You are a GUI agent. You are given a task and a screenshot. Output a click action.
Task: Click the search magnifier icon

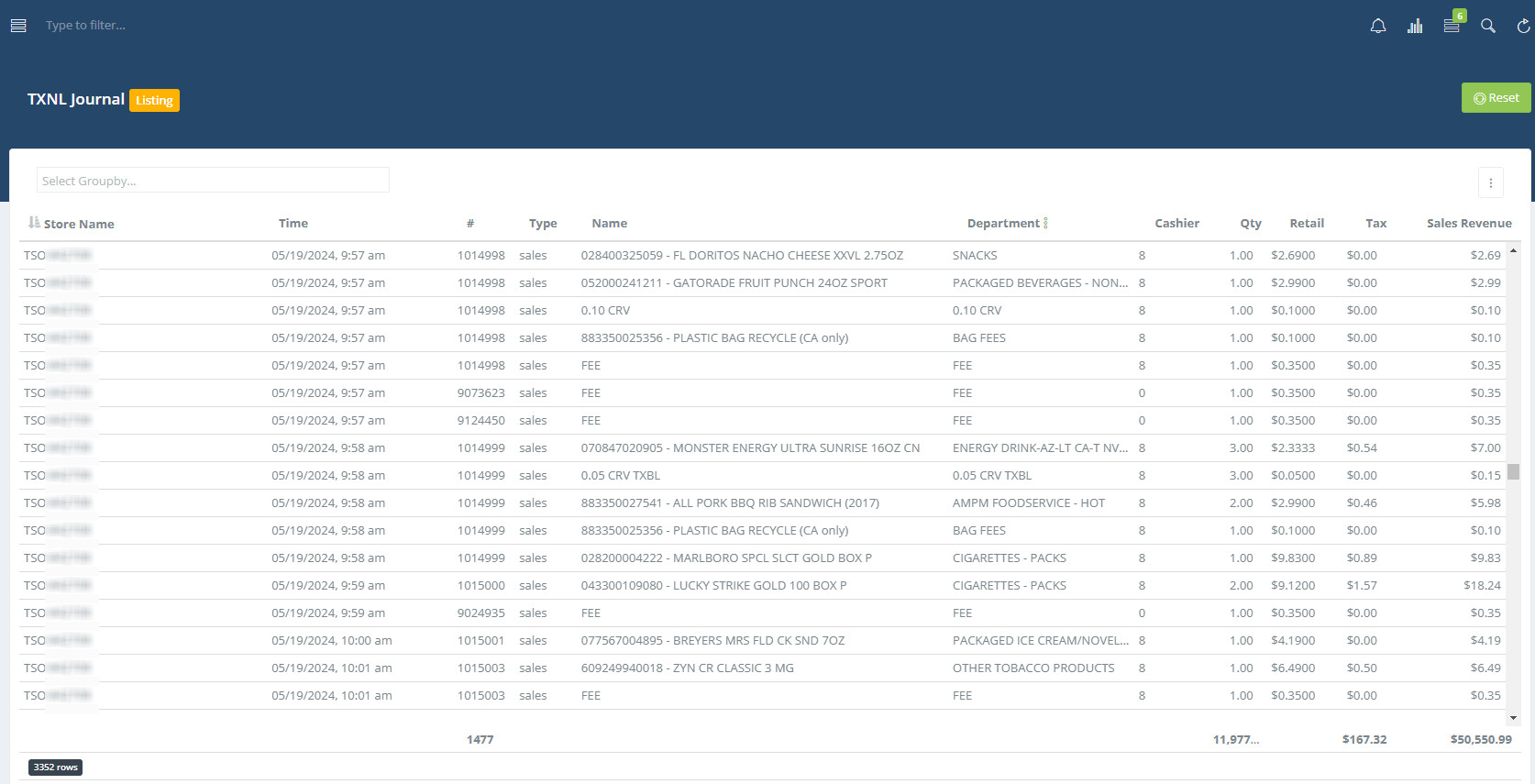point(1488,26)
